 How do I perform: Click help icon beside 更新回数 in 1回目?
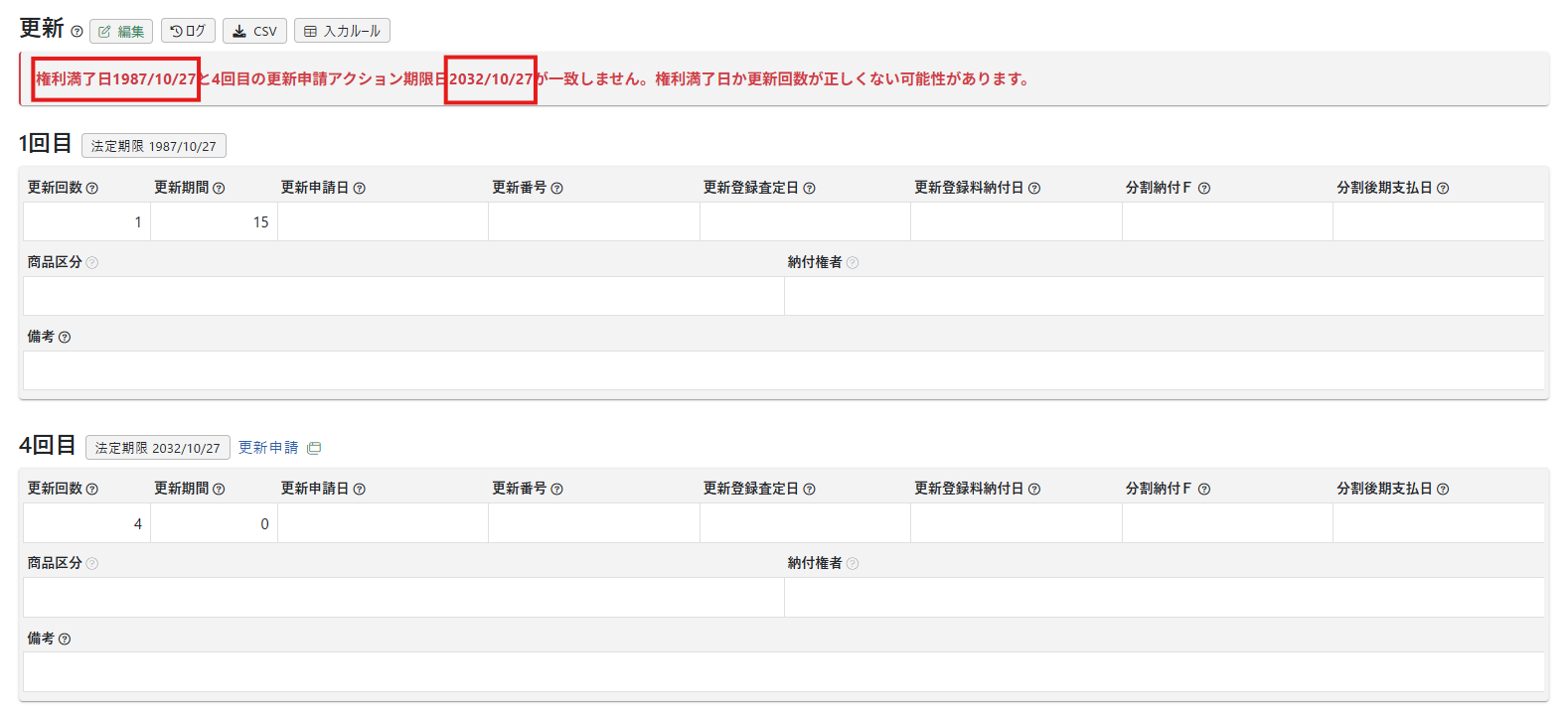[92, 189]
